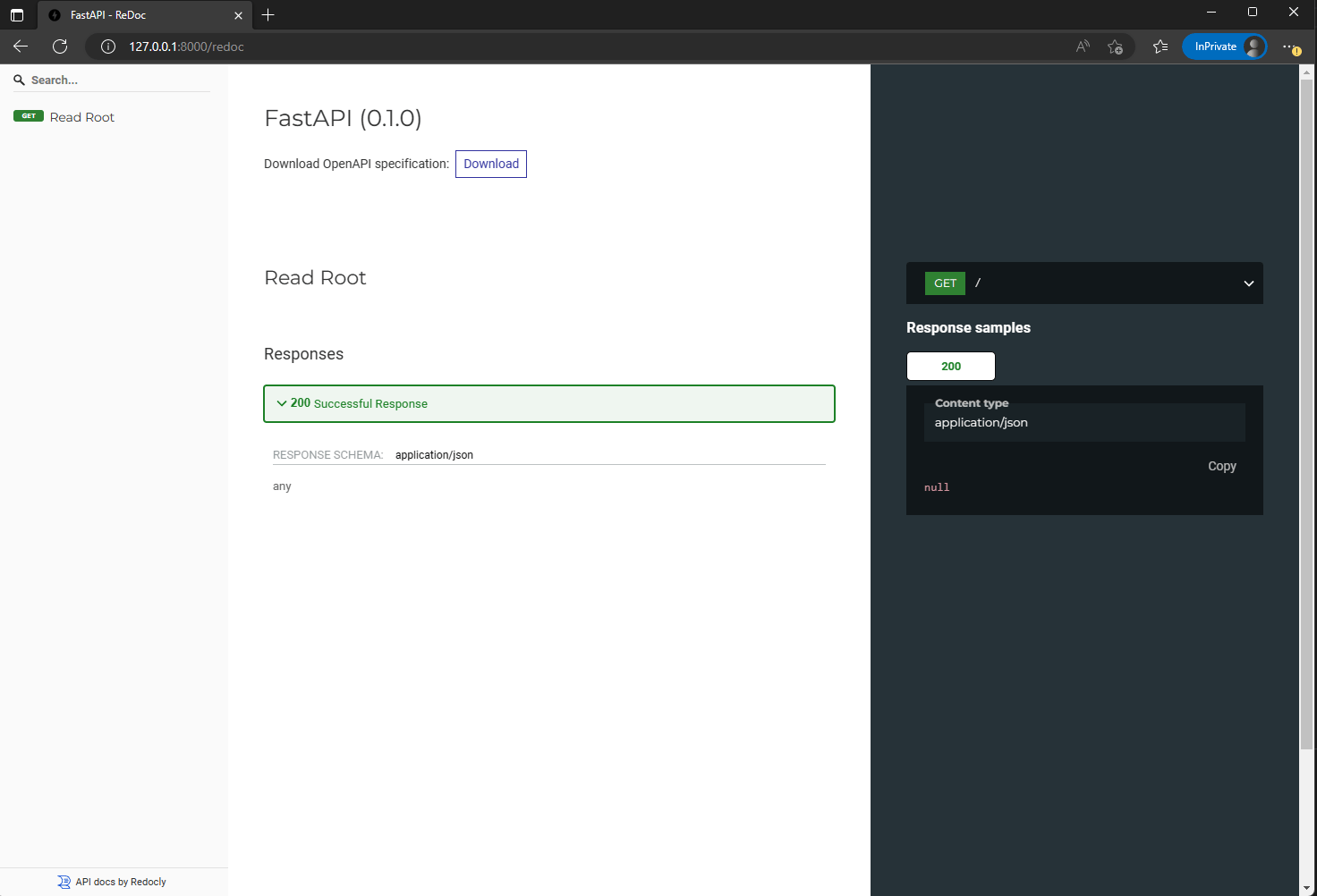Image resolution: width=1317 pixels, height=896 pixels.
Task: Click the Redocly logo icon
Action: [64, 882]
